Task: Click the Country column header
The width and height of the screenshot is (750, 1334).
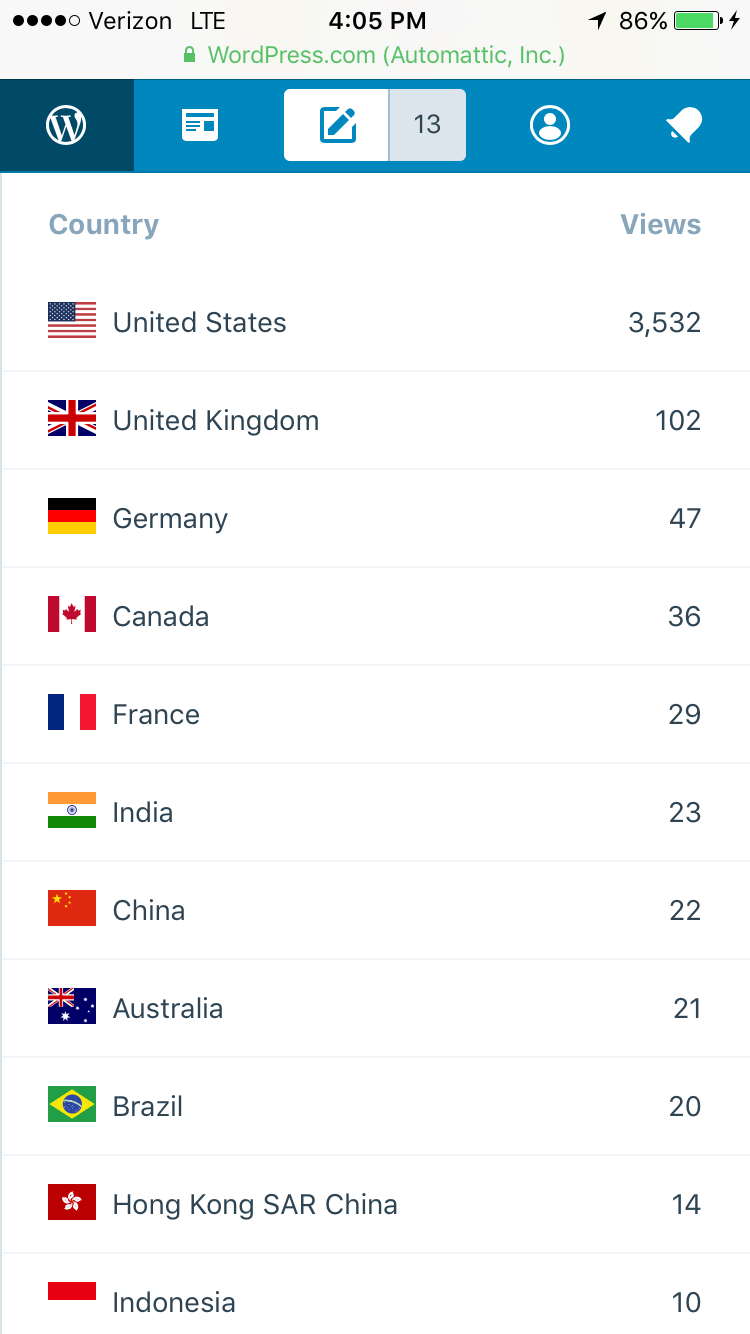Action: coord(104,225)
